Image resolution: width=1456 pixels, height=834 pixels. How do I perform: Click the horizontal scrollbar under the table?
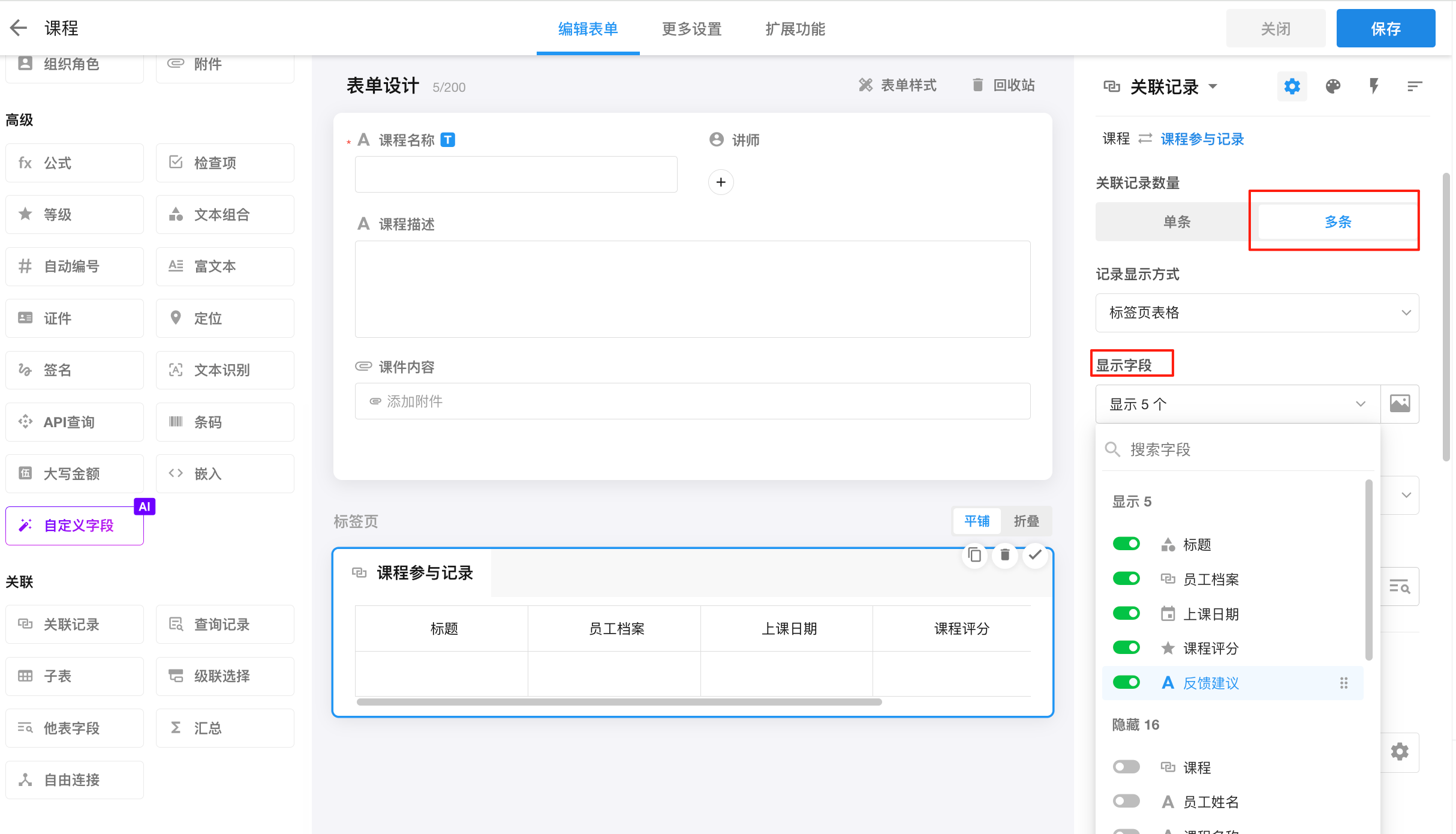click(619, 701)
